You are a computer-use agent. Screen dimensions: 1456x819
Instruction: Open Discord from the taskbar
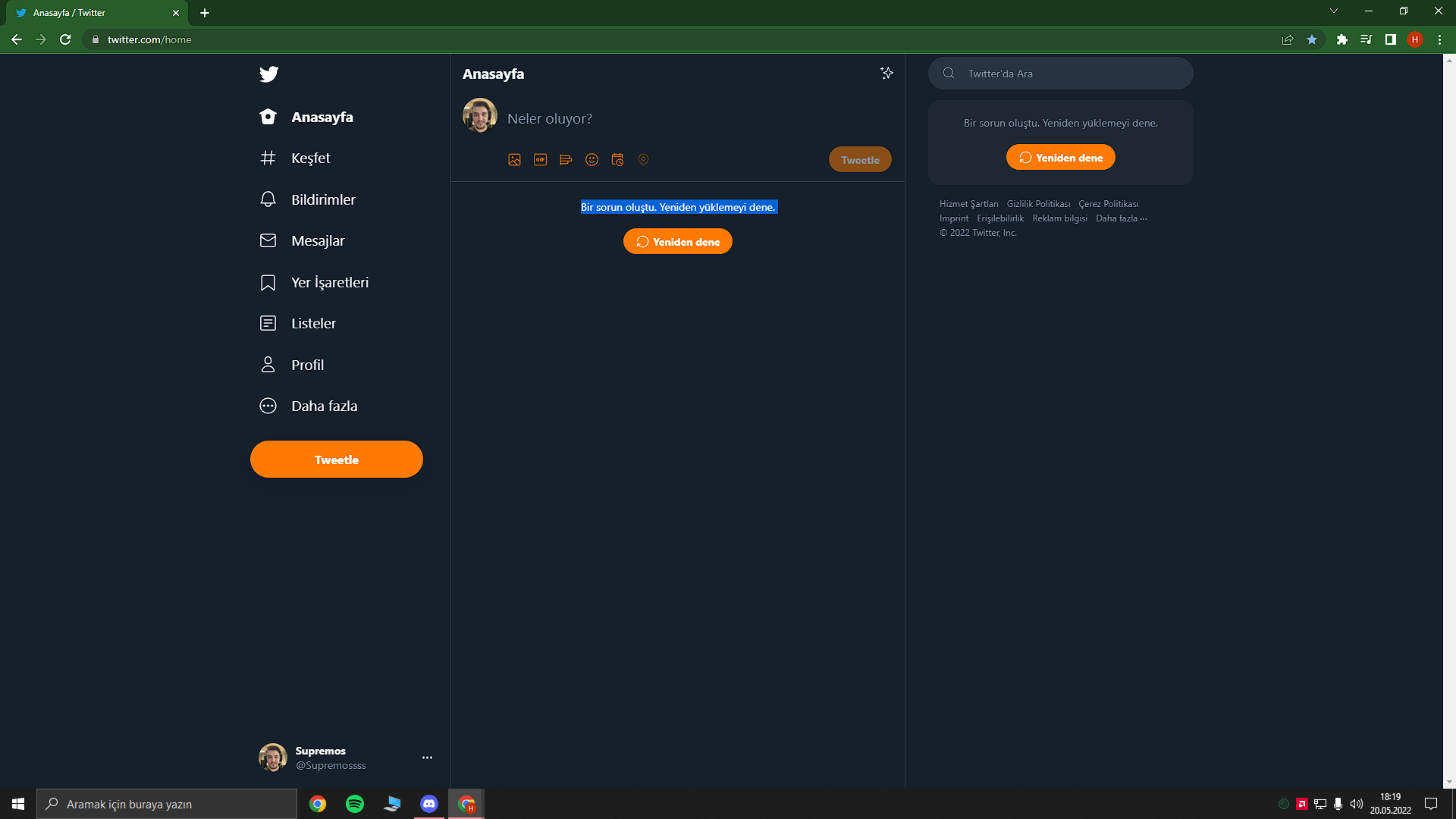pyautogui.click(x=429, y=804)
